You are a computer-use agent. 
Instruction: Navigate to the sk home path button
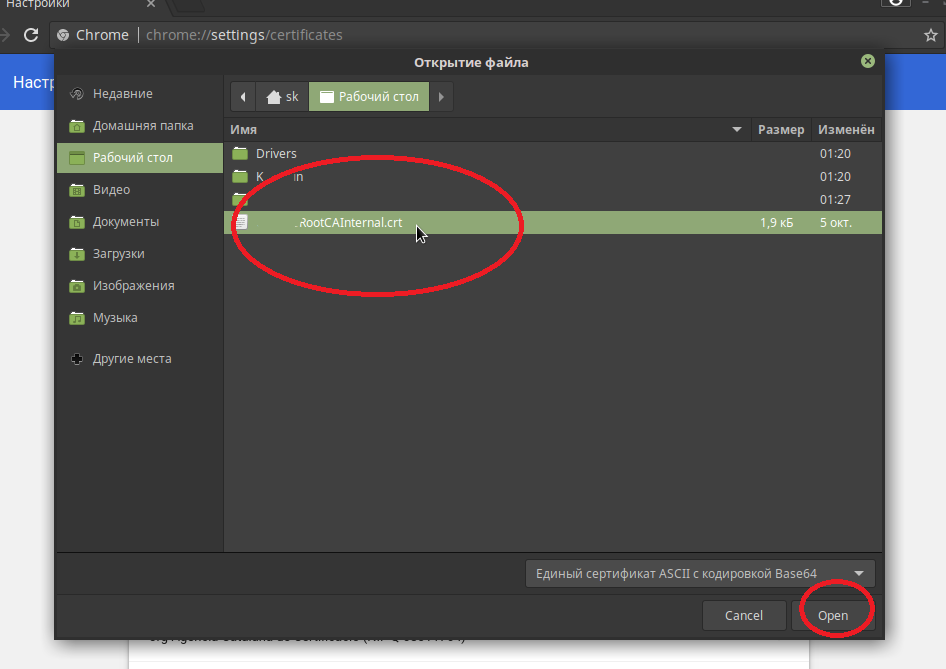(282, 97)
